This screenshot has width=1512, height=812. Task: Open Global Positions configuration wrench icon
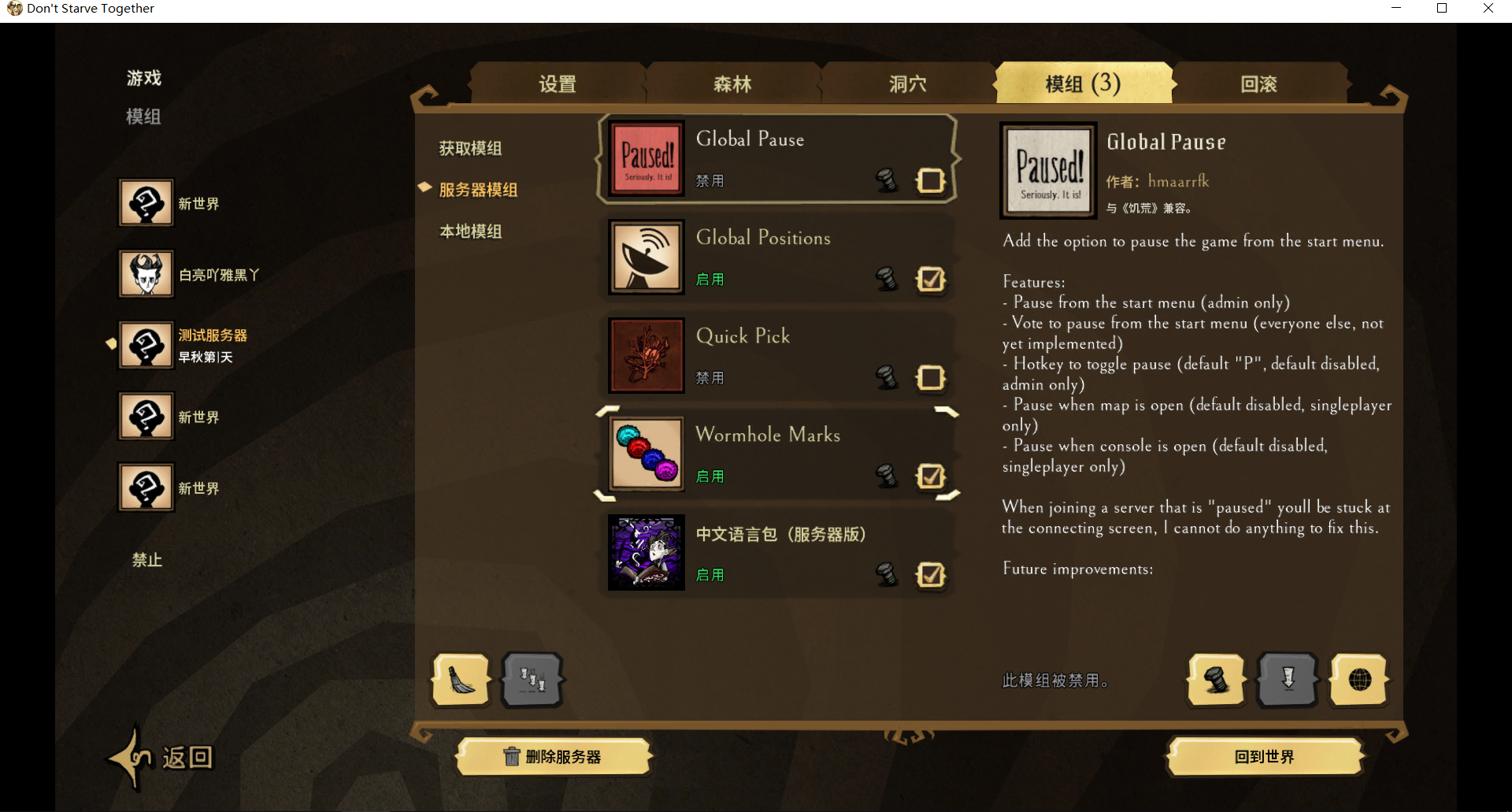pyautogui.click(x=887, y=279)
